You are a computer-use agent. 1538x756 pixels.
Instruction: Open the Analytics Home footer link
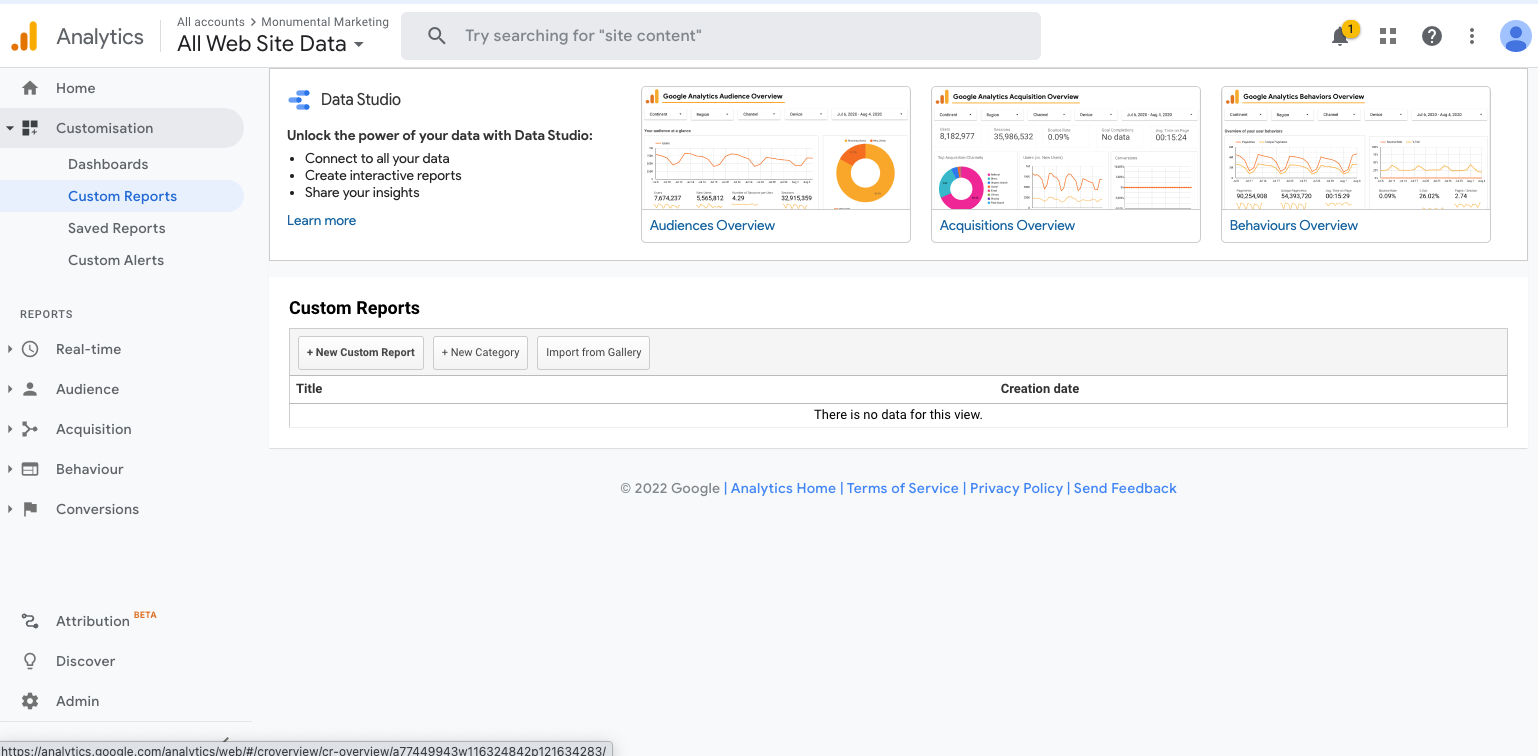click(x=783, y=488)
